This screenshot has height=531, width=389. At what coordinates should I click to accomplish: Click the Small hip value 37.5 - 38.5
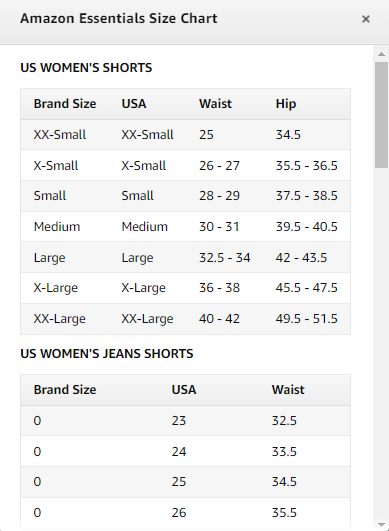306,196
